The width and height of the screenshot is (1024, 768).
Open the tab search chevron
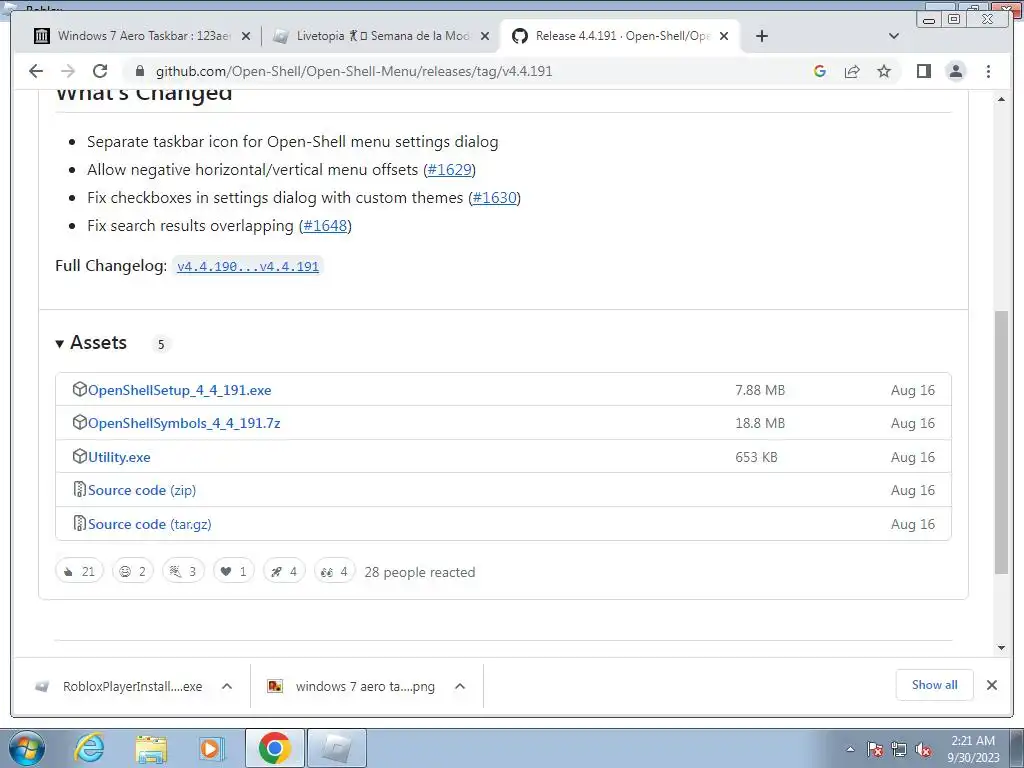pyautogui.click(x=894, y=36)
